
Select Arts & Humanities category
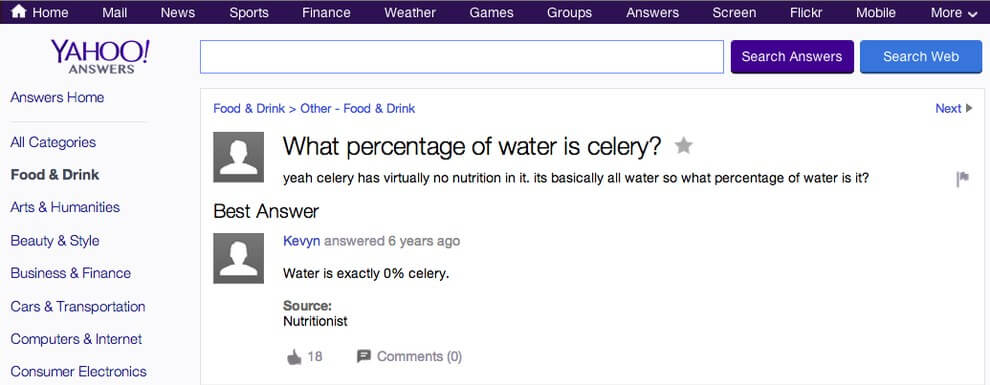click(65, 208)
